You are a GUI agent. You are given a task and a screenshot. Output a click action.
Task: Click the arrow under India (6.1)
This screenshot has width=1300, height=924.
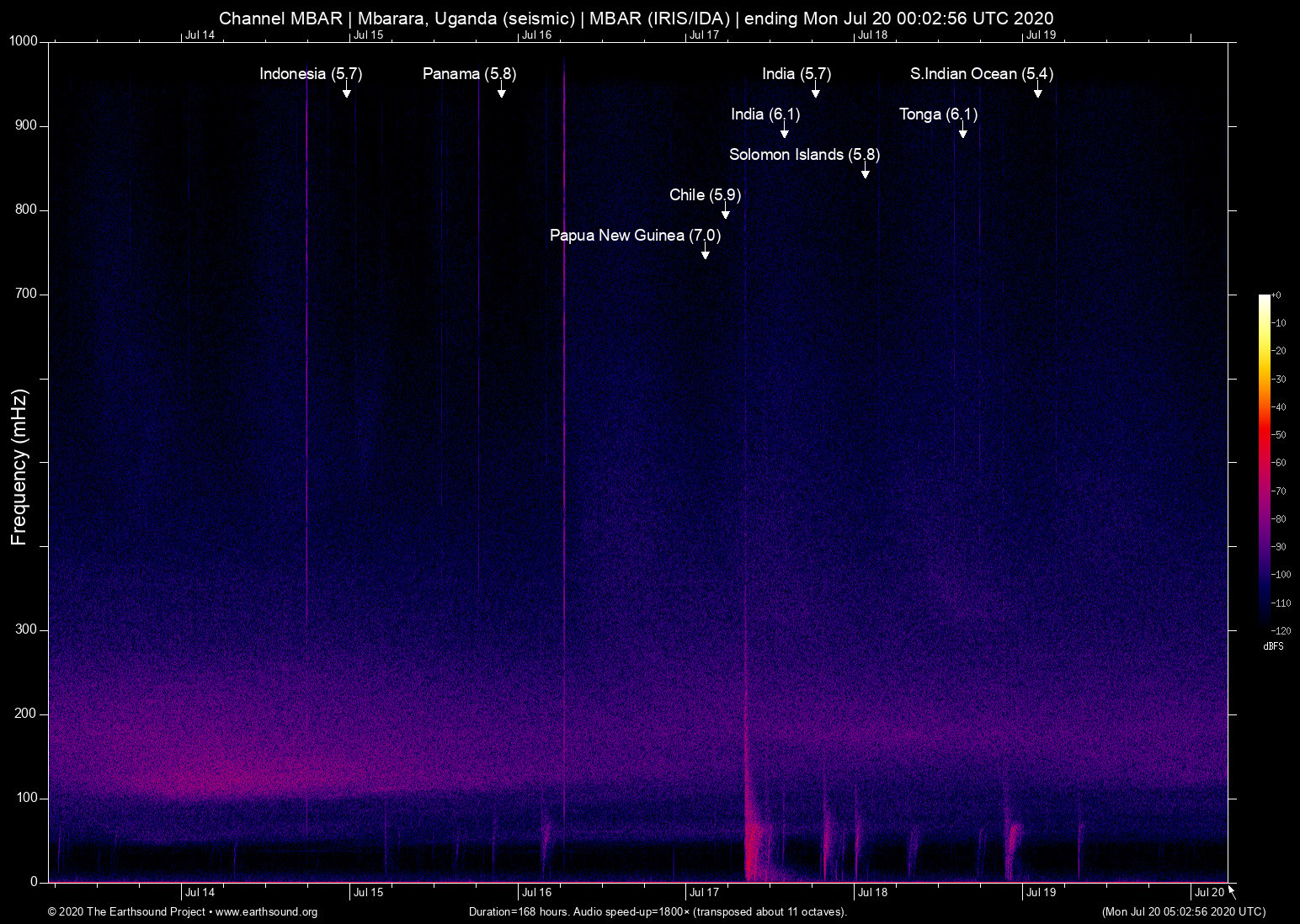784,131
